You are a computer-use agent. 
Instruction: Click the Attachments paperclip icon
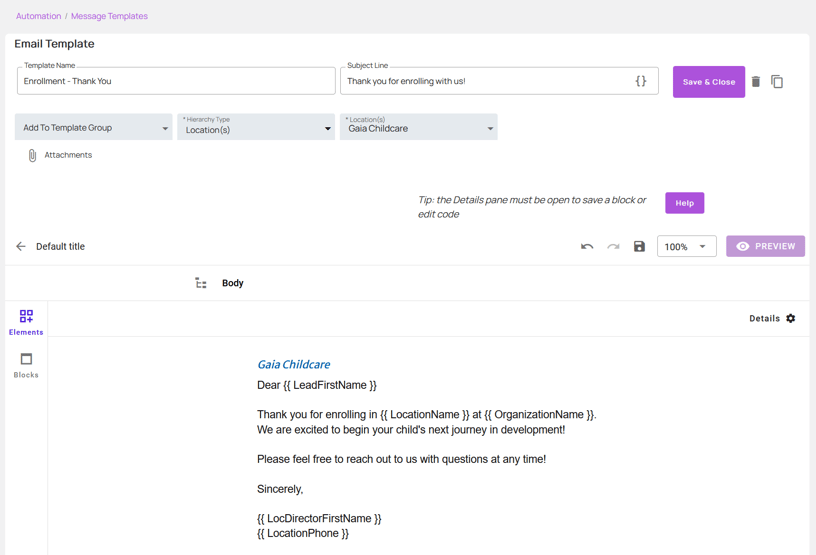point(32,156)
